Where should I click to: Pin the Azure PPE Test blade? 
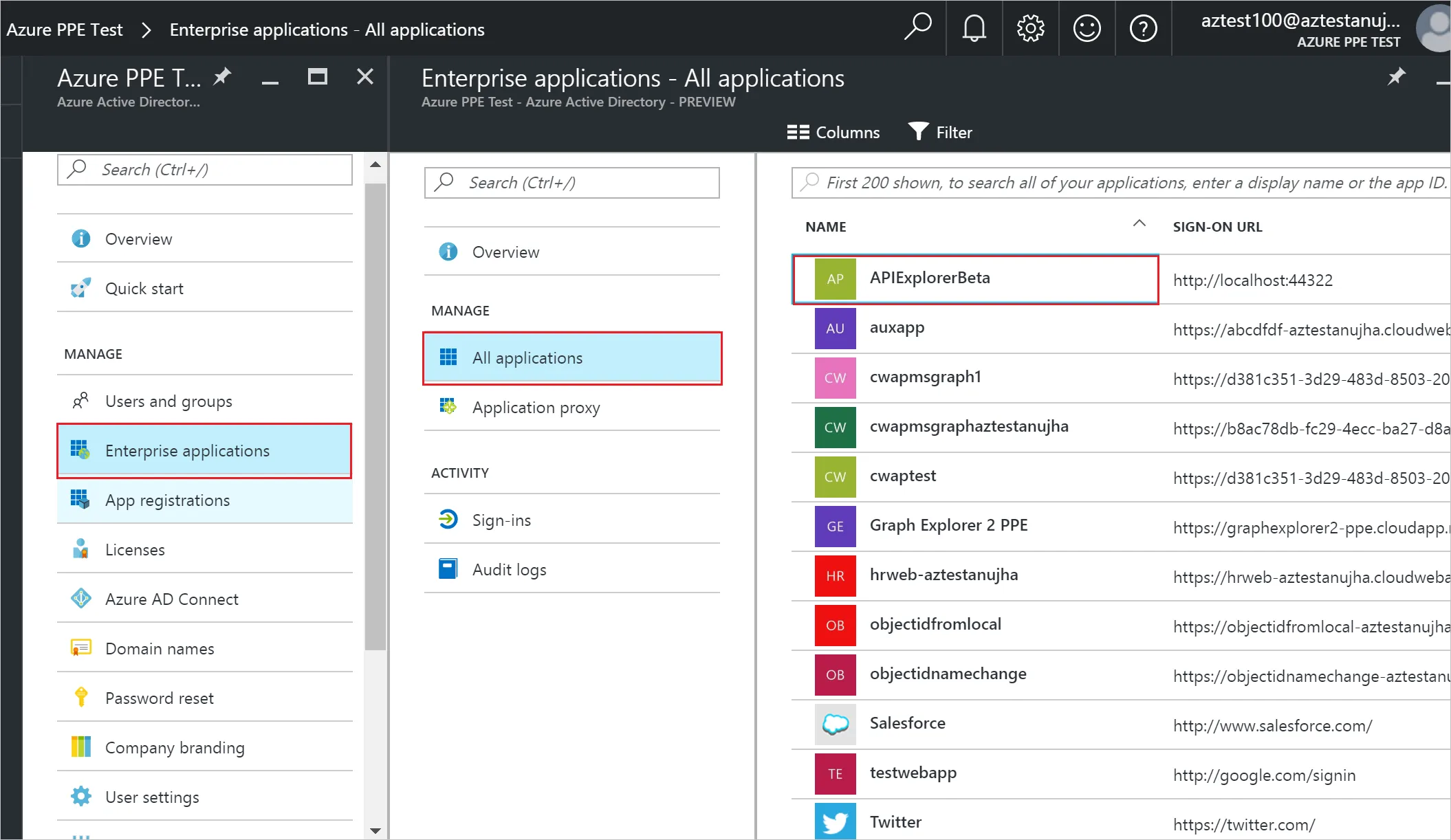(x=222, y=76)
